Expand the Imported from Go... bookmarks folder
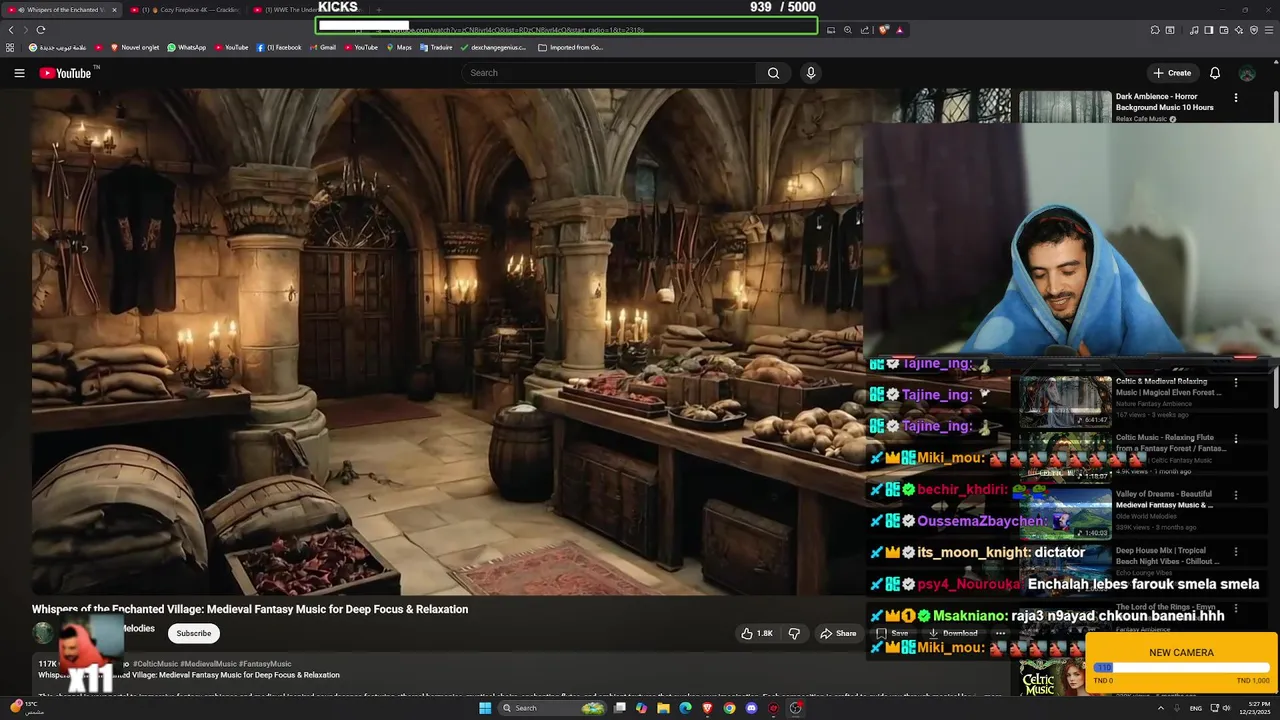The image size is (1280, 720). pyautogui.click(x=571, y=47)
